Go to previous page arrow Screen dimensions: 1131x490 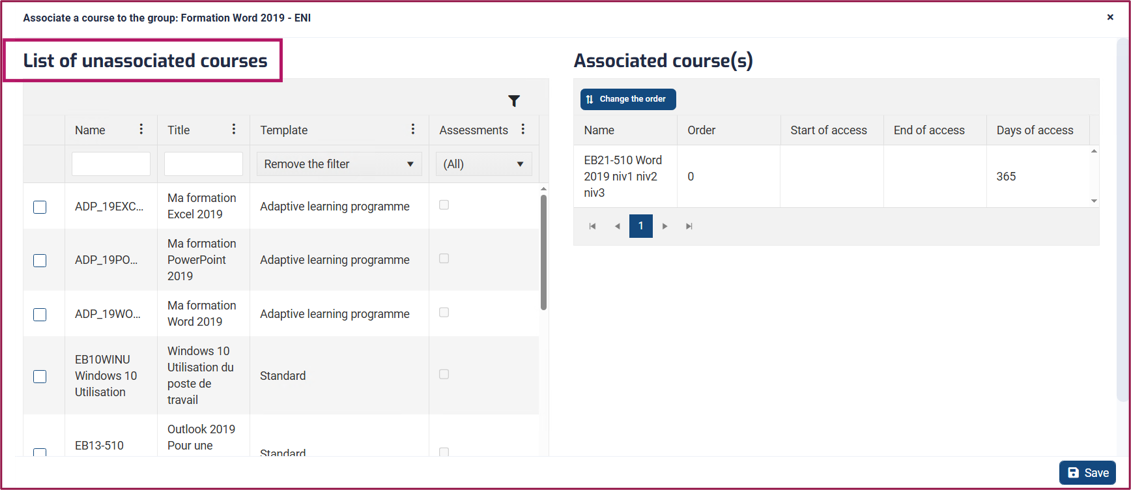pyautogui.click(x=617, y=226)
